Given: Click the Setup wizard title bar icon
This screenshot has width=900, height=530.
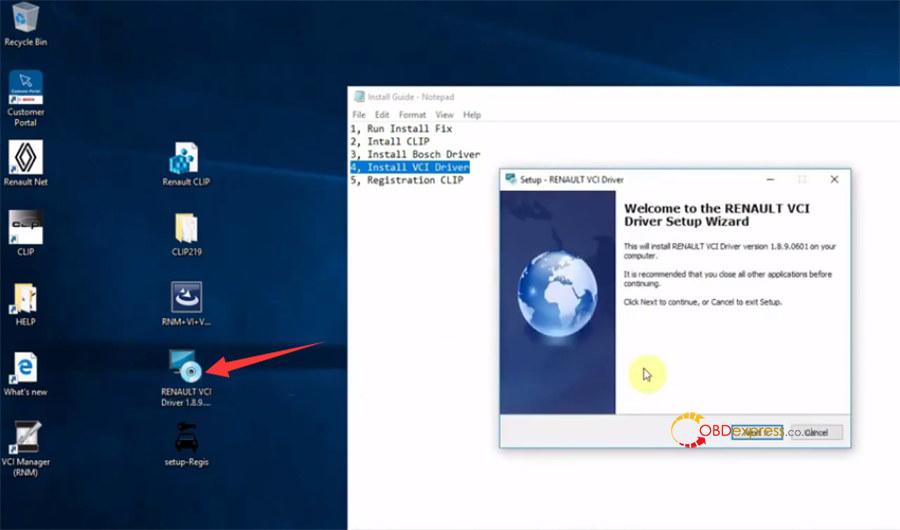Looking at the screenshot, I should pyautogui.click(x=510, y=179).
